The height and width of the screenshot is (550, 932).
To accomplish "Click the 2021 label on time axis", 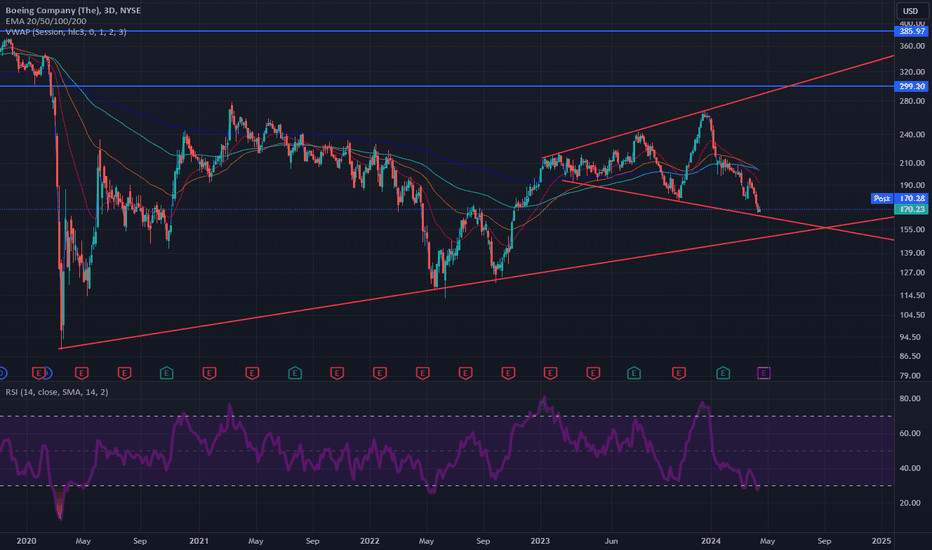I will (x=199, y=540).
